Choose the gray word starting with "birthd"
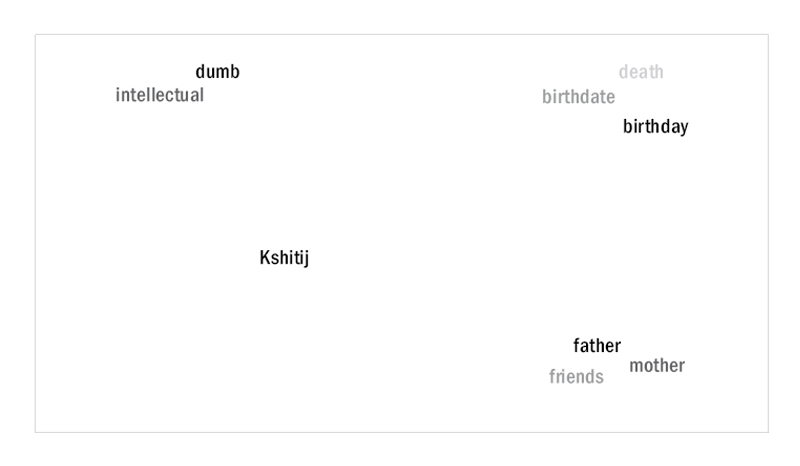The width and height of the screenshot is (800, 466). (579, 96)
